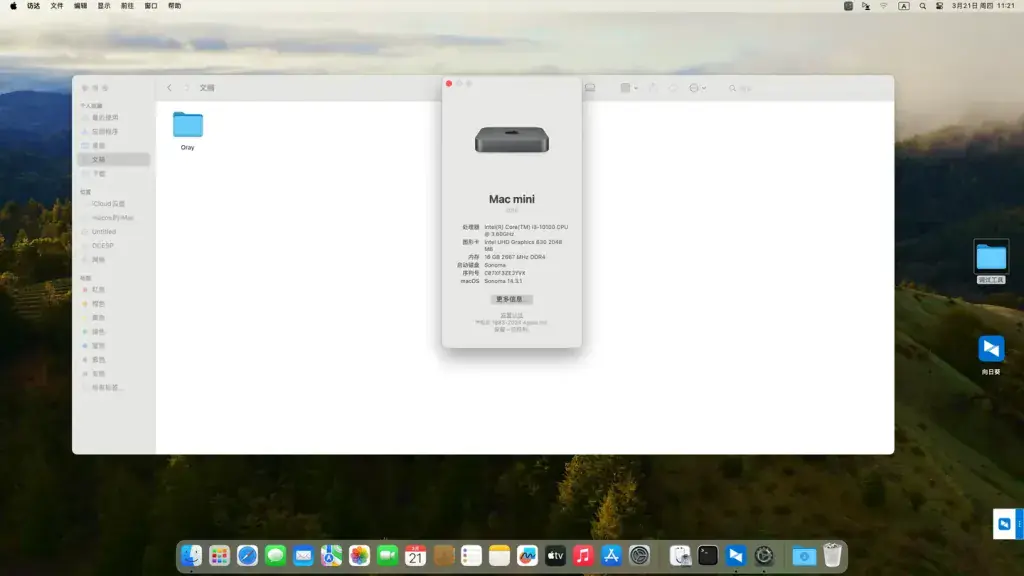The image size is (1024, 576).
Task: Click the 更多信息 button in About window
Action: click(x=511, y=299)
